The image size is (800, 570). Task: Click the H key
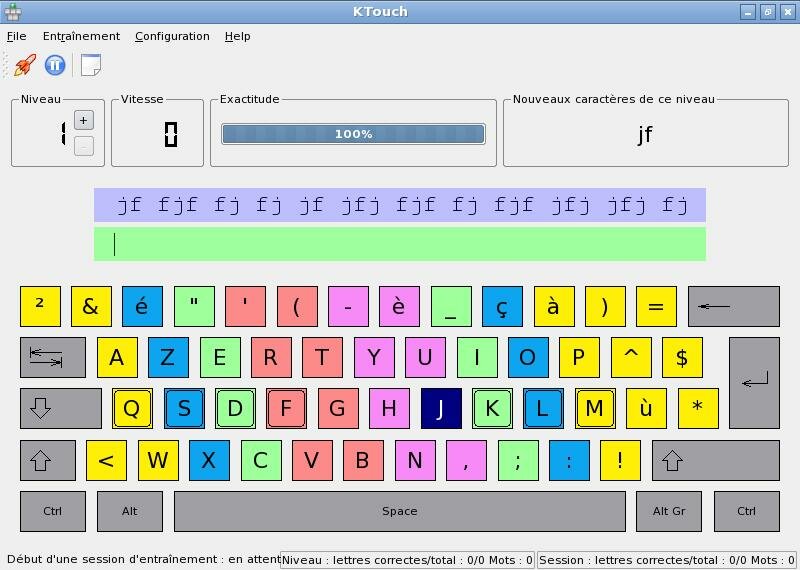coord(389,408)
